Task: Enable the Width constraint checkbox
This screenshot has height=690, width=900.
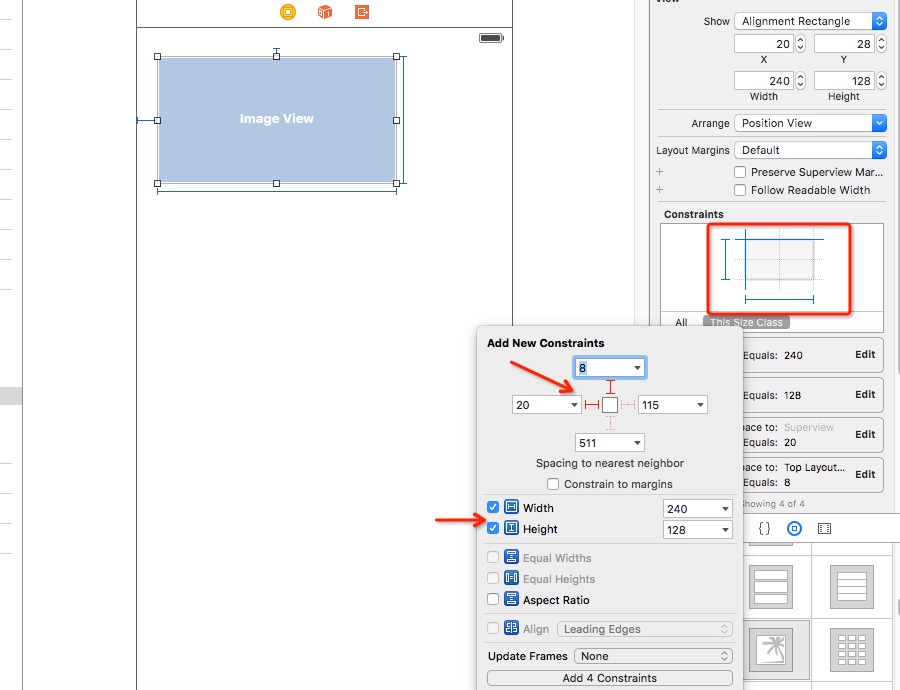Action: (x=492, y=507)
